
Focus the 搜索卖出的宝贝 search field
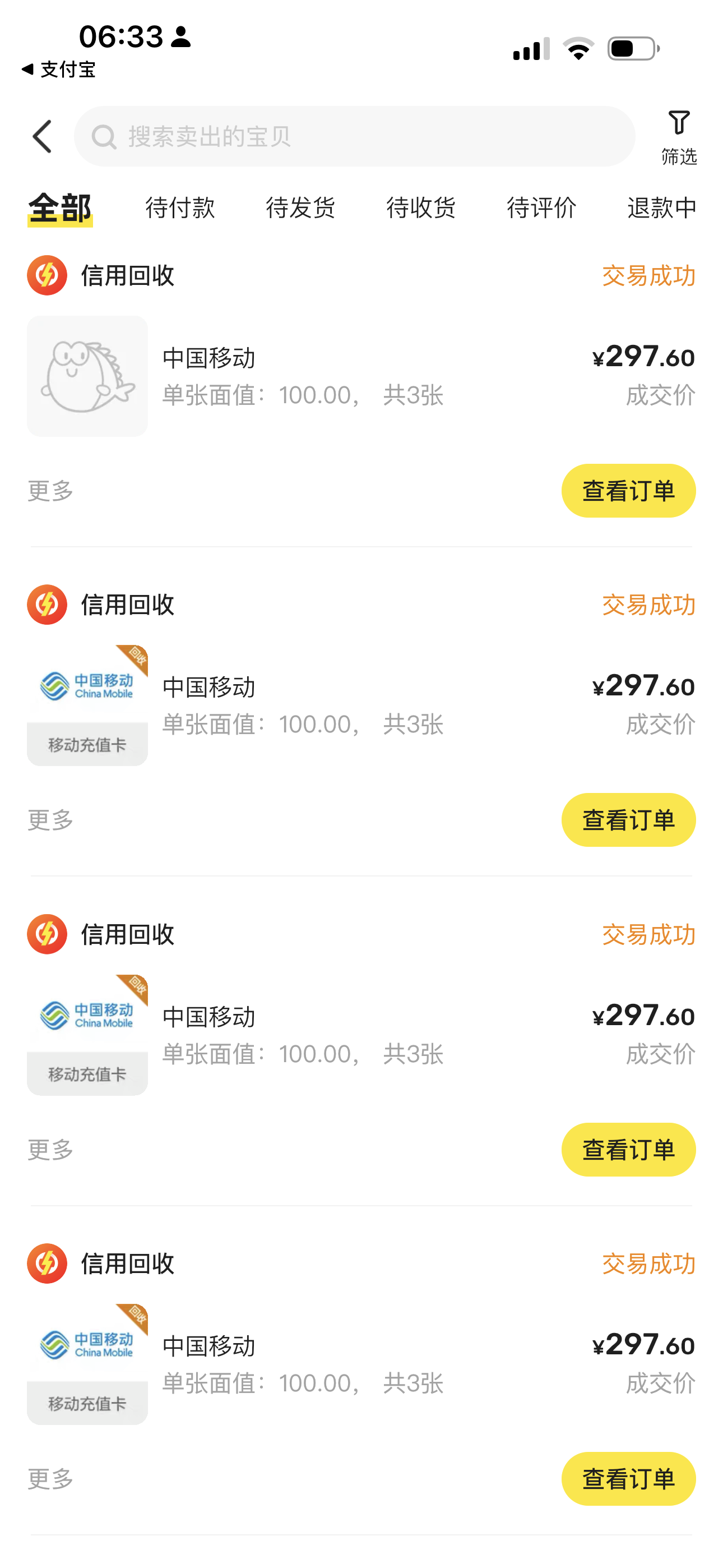365,136
